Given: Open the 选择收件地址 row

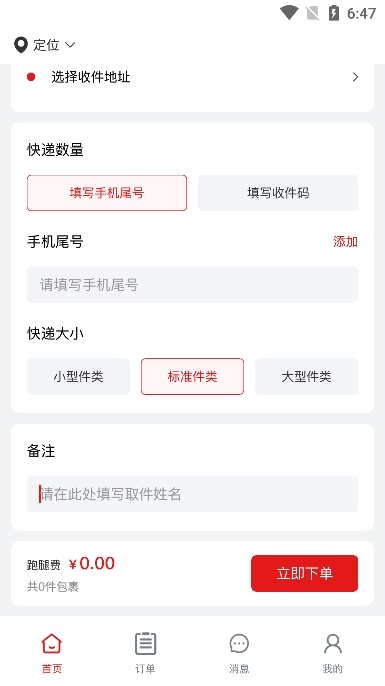Looking at the screenshot, I should pos(192,77).
